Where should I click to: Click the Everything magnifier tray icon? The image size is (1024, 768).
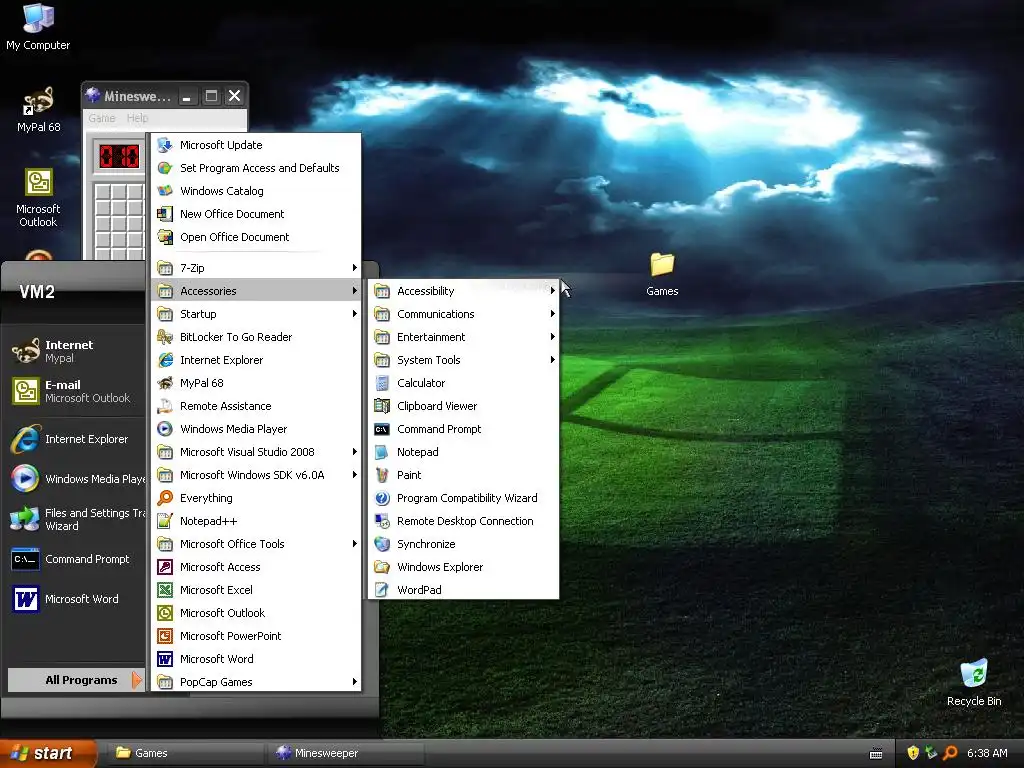point(950,753)
